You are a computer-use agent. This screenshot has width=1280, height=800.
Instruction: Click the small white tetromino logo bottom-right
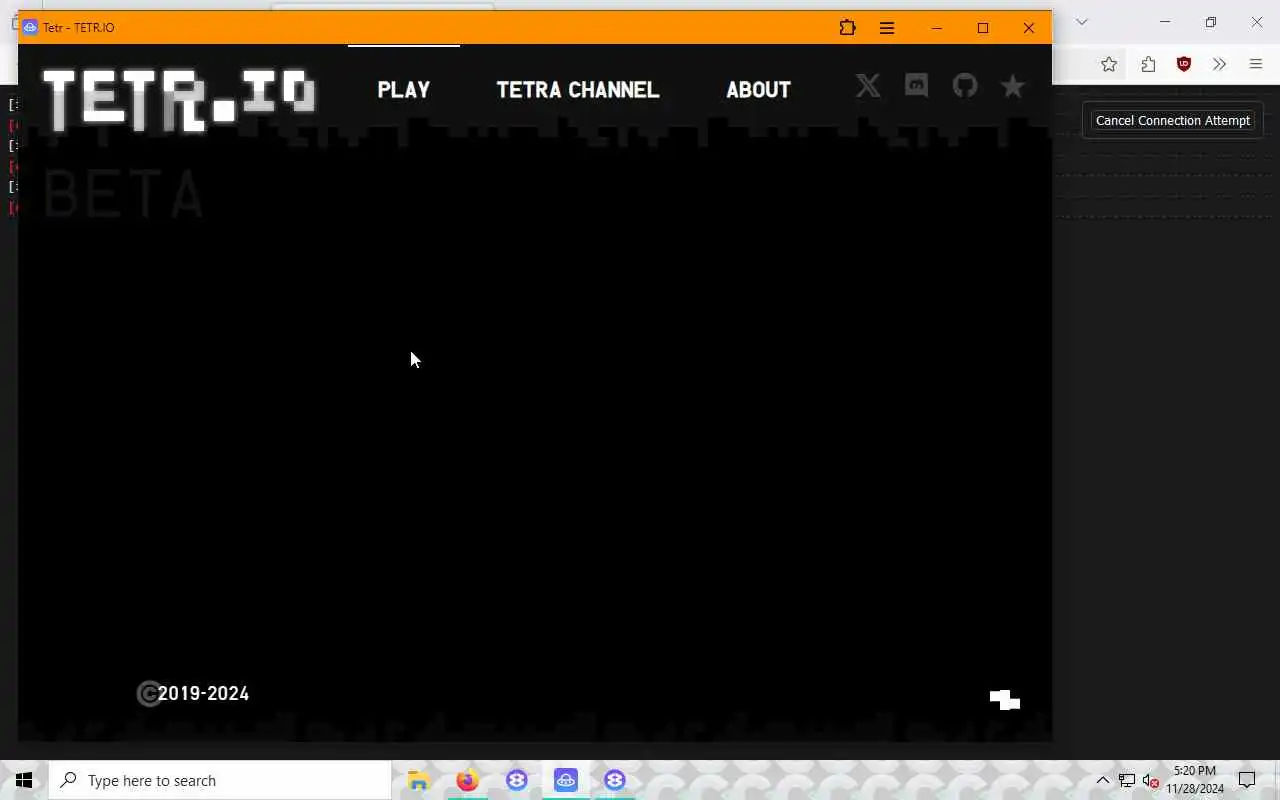tap(1005, 700)
